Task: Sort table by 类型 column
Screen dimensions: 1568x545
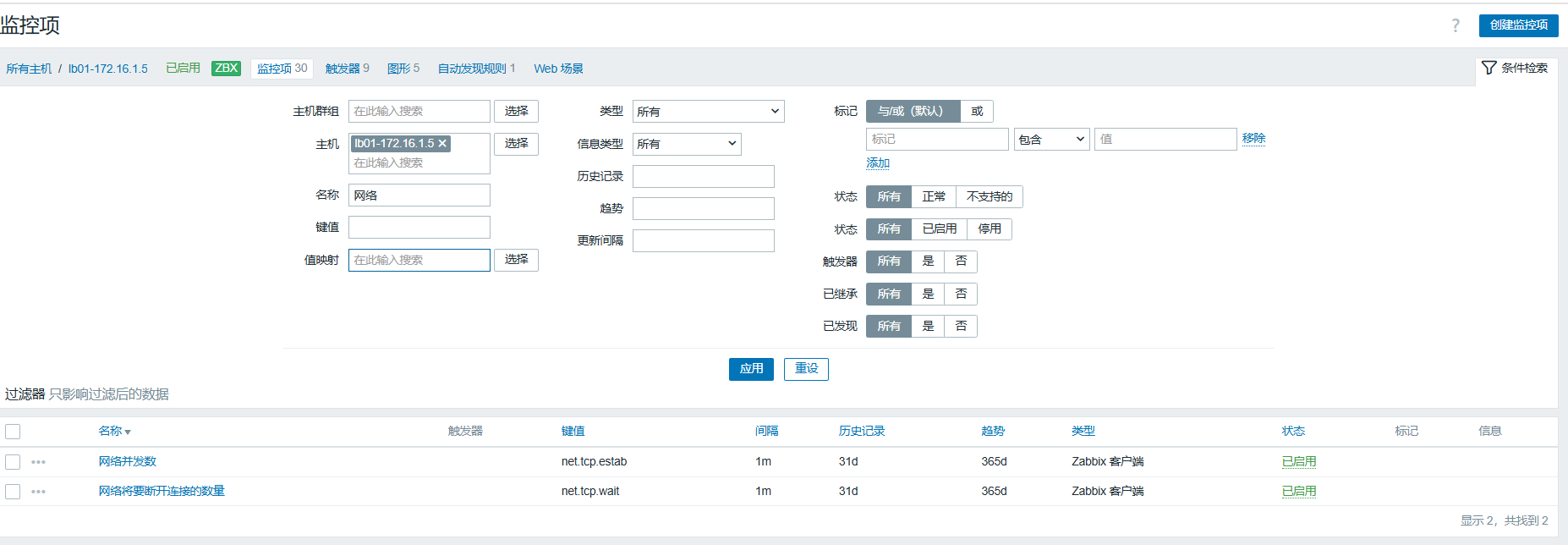Action: tap(1083, 432)
